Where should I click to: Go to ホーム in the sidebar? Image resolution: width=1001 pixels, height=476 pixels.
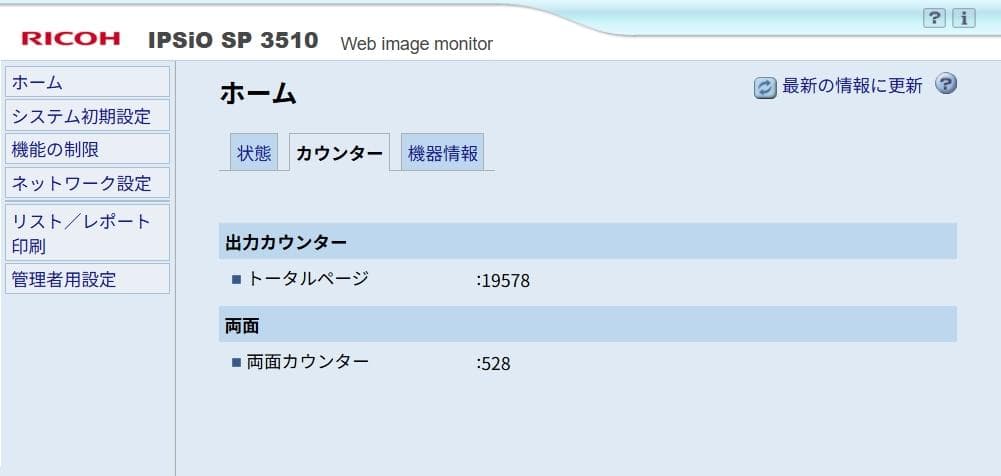point(87,82)
